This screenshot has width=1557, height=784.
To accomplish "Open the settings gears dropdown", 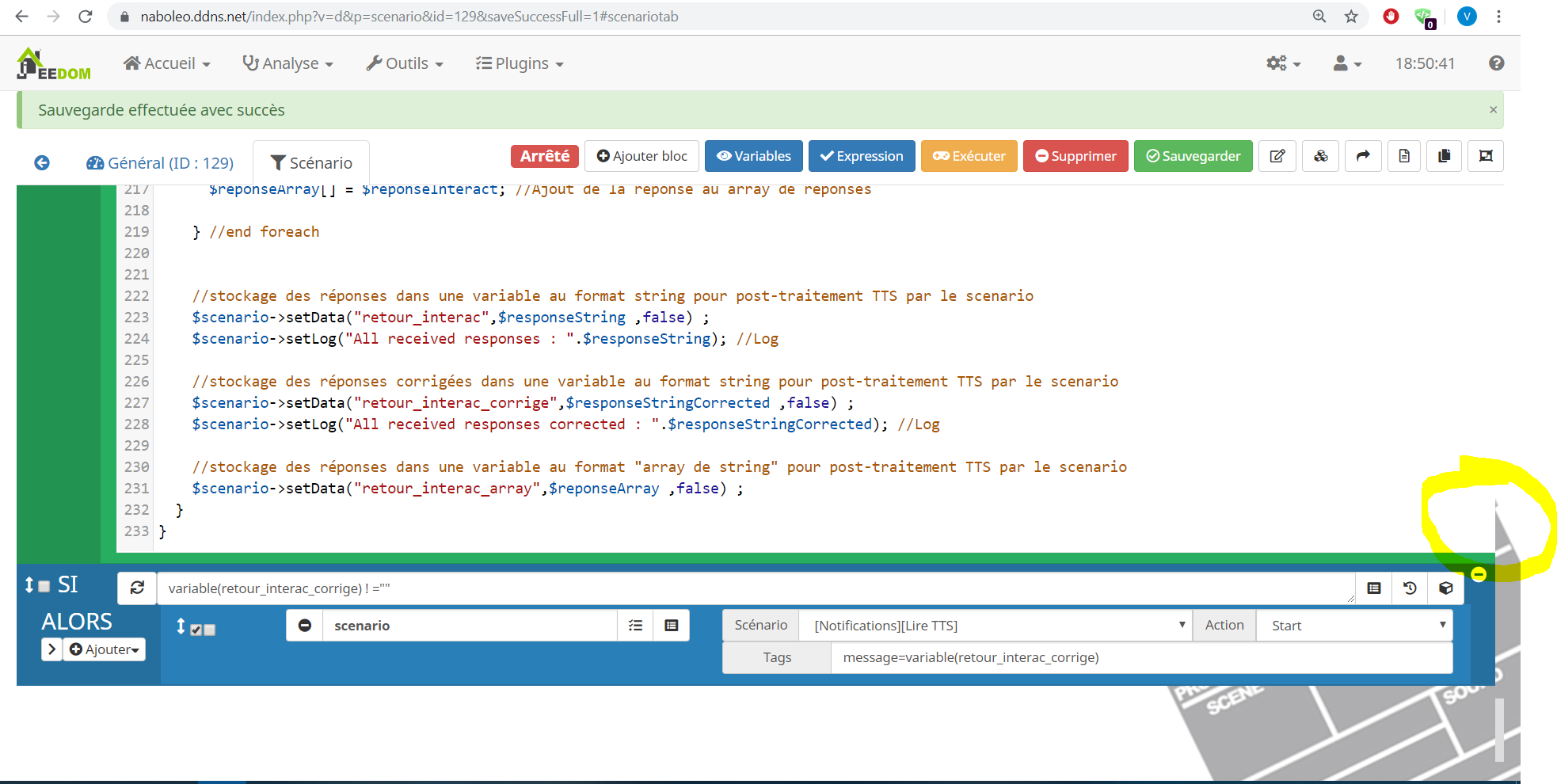I will (x=1283, y=63).
